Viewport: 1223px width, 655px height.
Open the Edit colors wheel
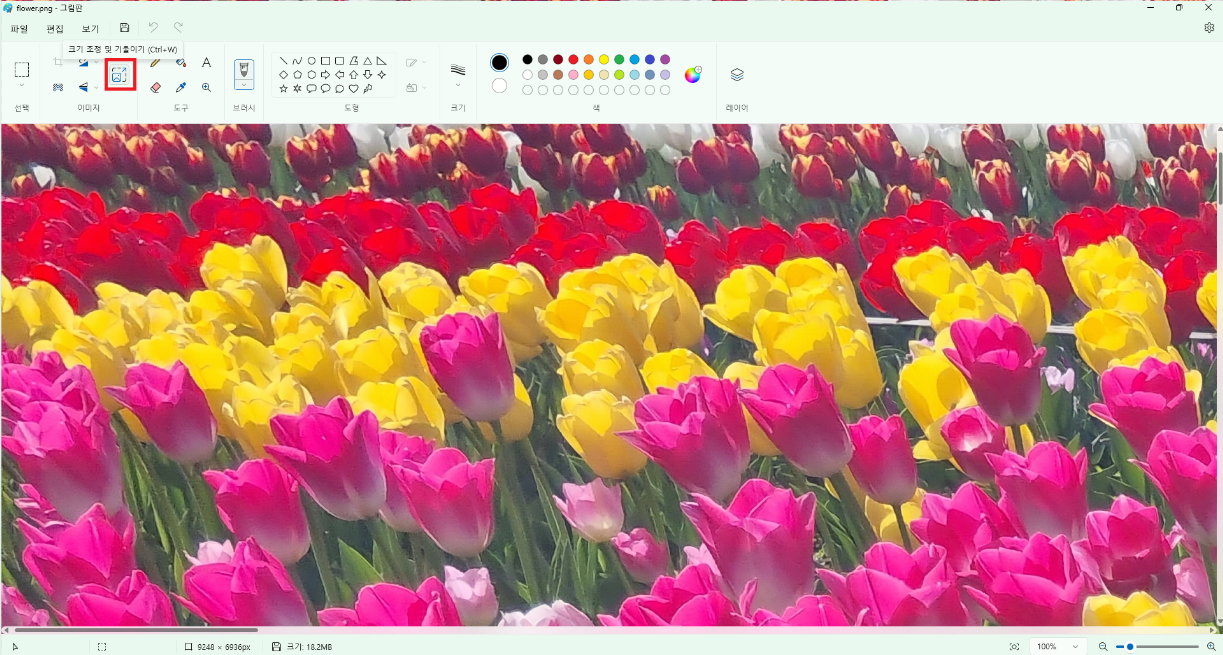click(692, 75)
